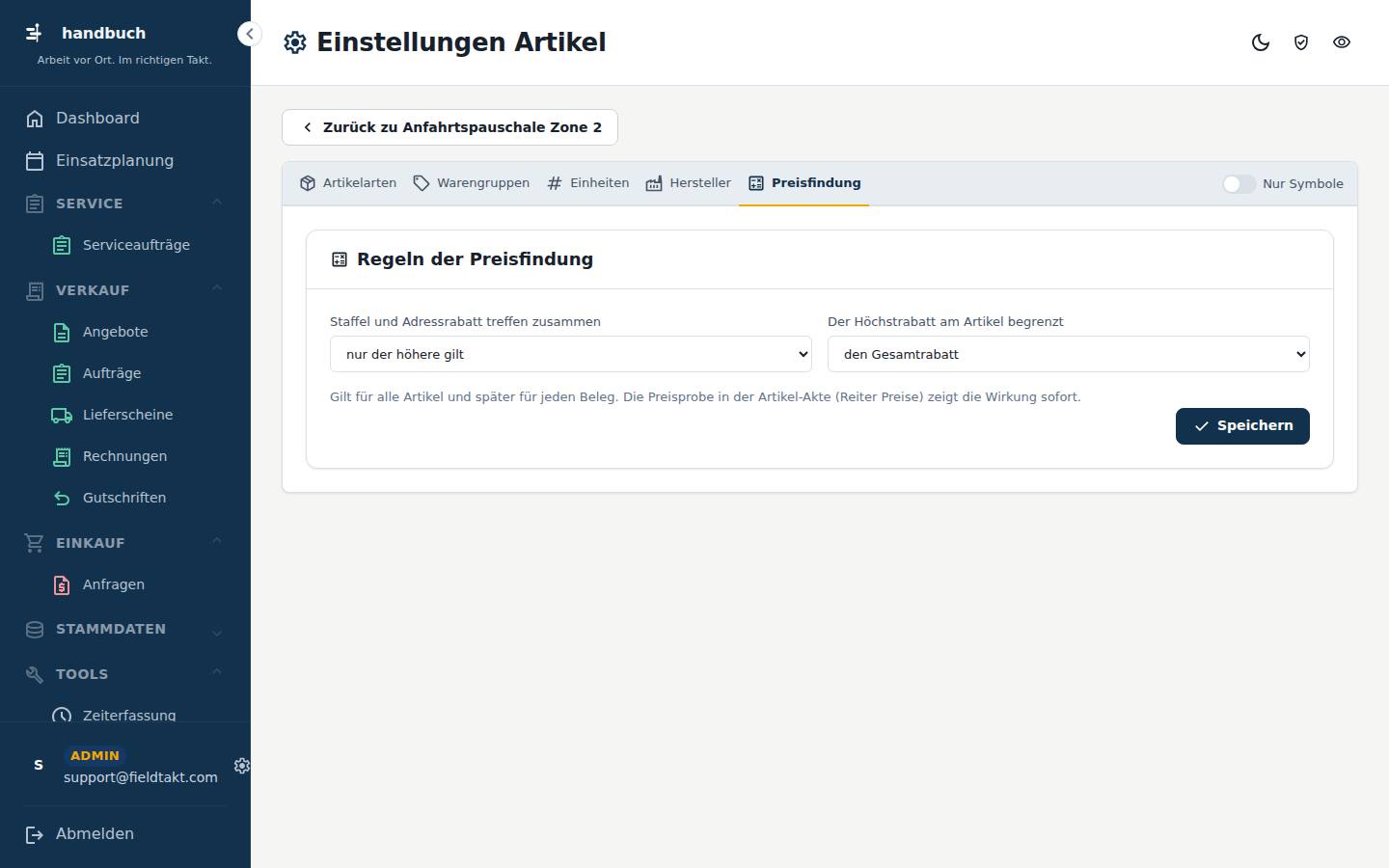Viewport: 1389px width, 868px height.
Task: Open the Höchstrabatt am Artikel dropdown
Action: [x=1069, y=354]
